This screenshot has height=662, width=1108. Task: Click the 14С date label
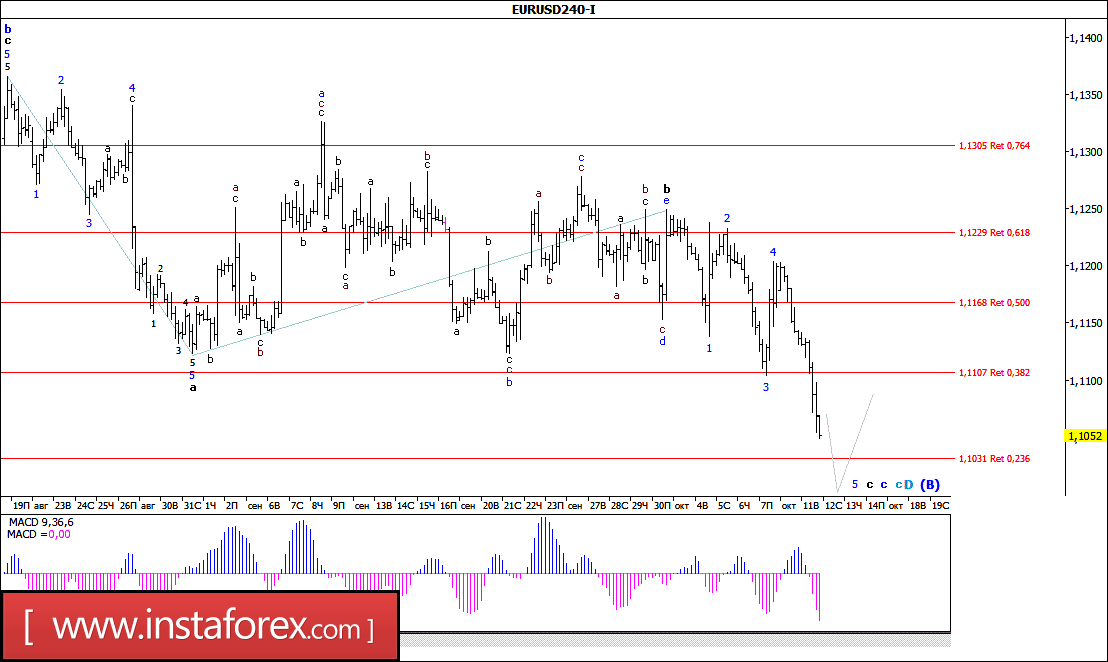point(406,505)
